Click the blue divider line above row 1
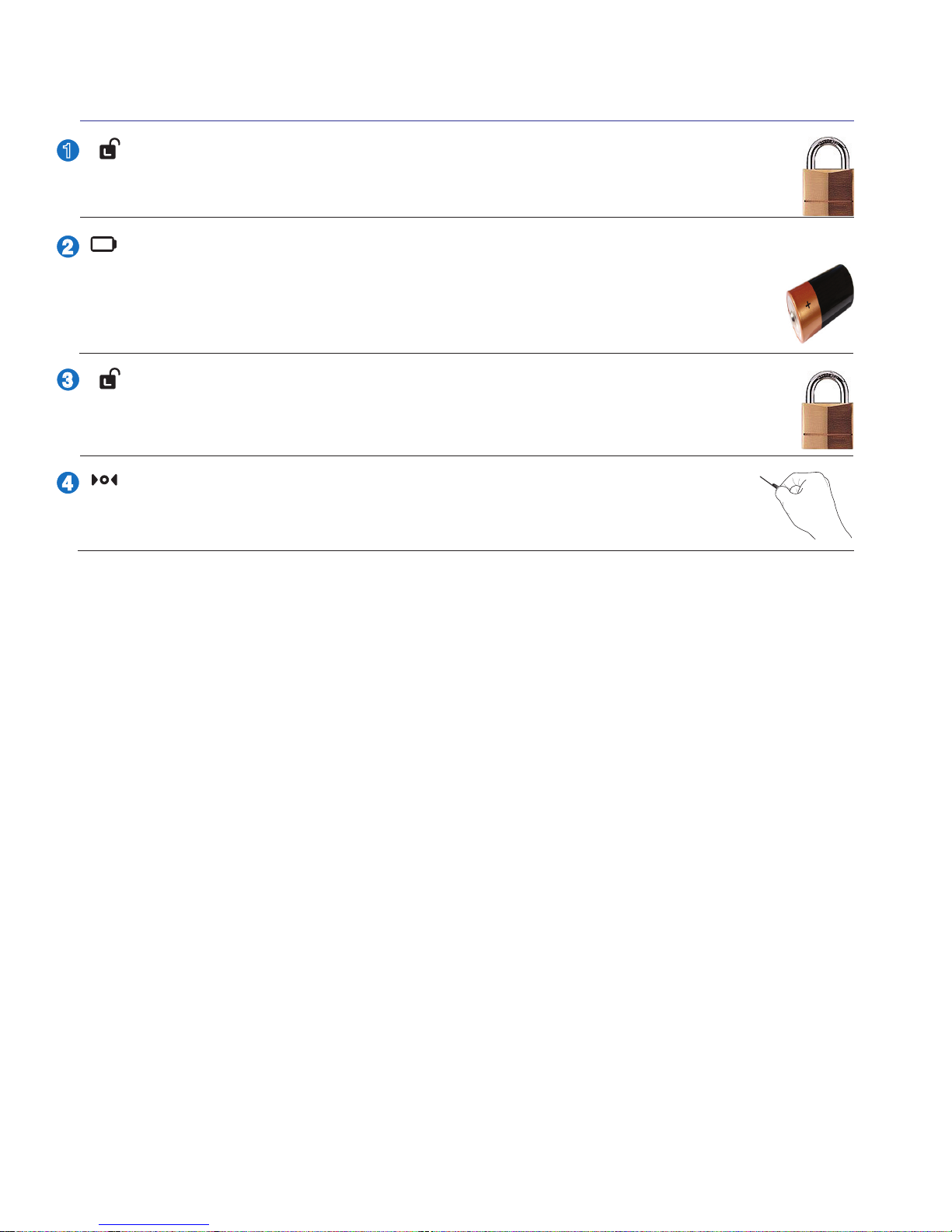952x1232 pixels. pyautogui.click(x=466, y=120)
